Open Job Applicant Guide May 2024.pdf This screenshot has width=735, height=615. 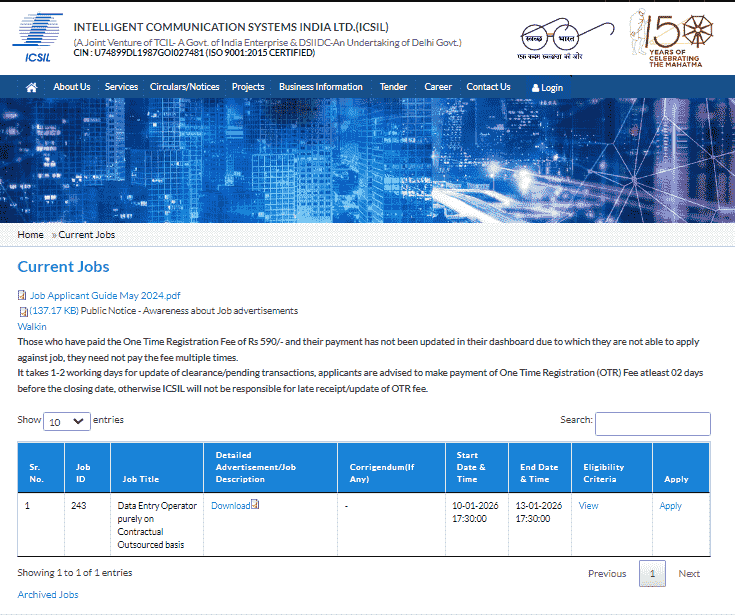[x=105, y=296]
